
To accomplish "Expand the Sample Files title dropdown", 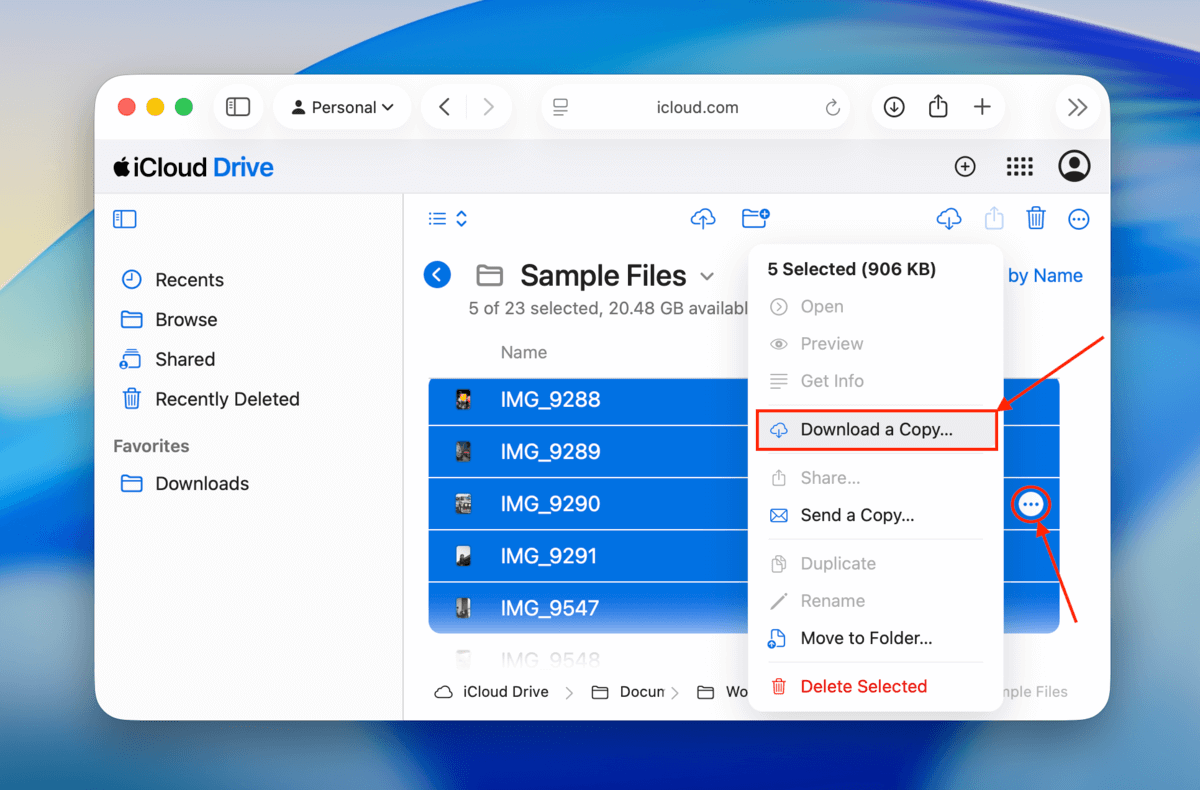I will (x=707, y=276).
